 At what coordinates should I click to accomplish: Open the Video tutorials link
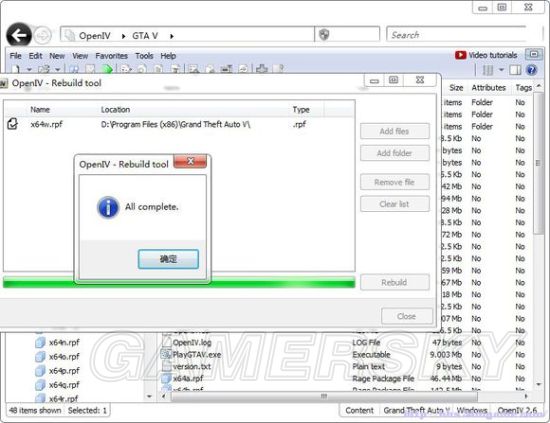tap(486, 55)
